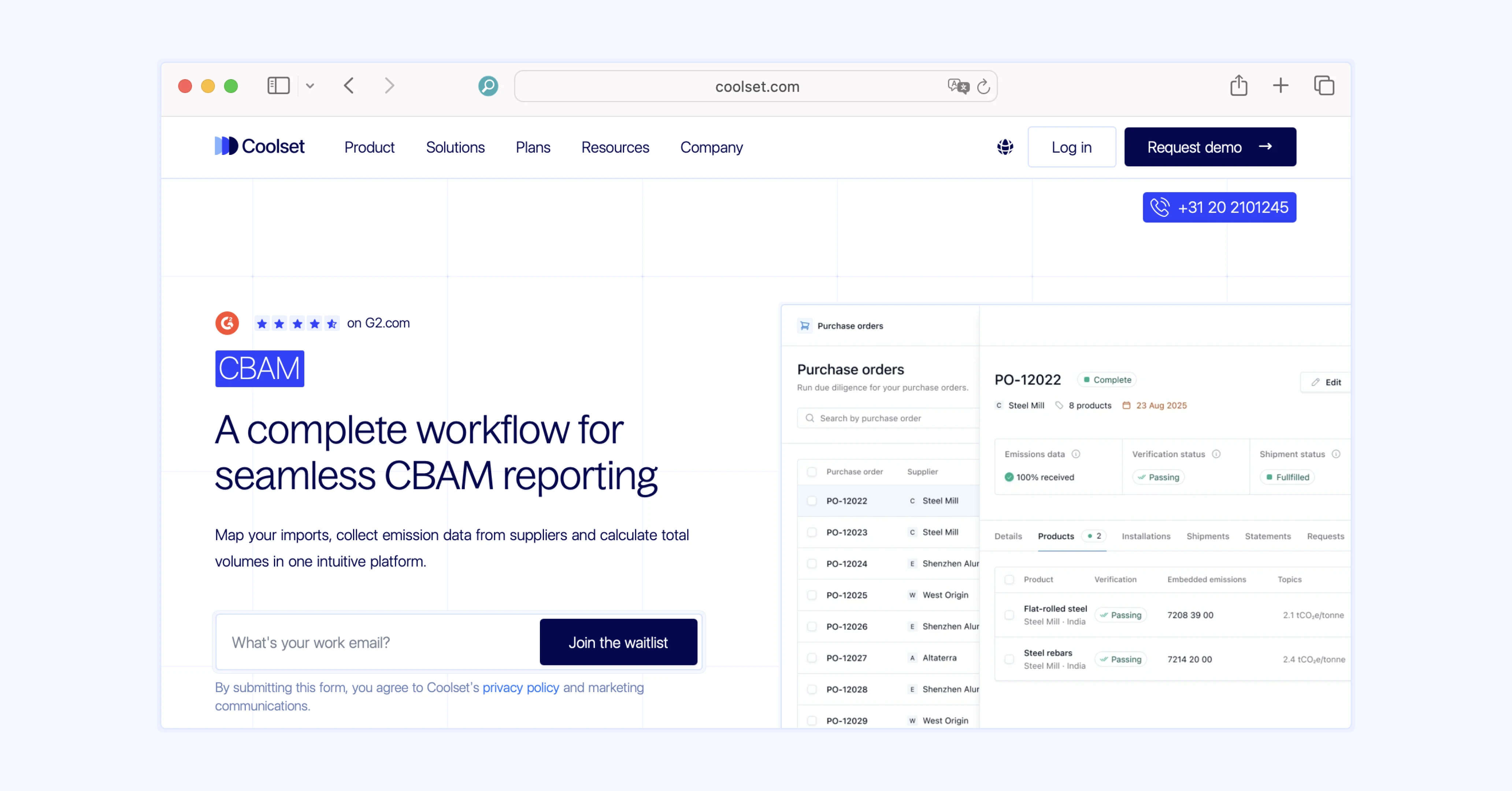Check the PO-12024 row checkbox
This screenshot has width=1512, height=791.
click(x=812, y=564)
